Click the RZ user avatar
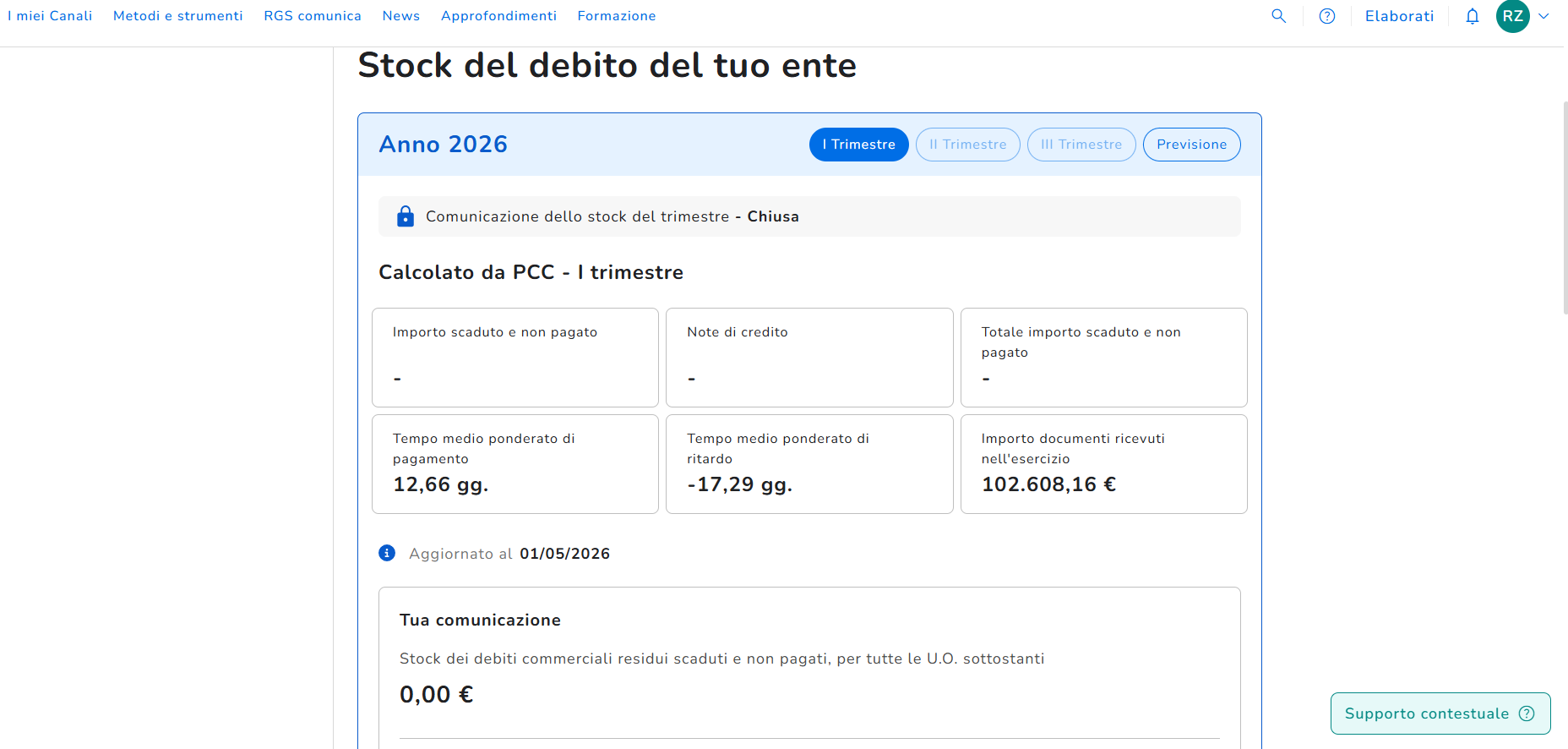The width and height of the screenshot is (1568, 749). coord(1513,16)
